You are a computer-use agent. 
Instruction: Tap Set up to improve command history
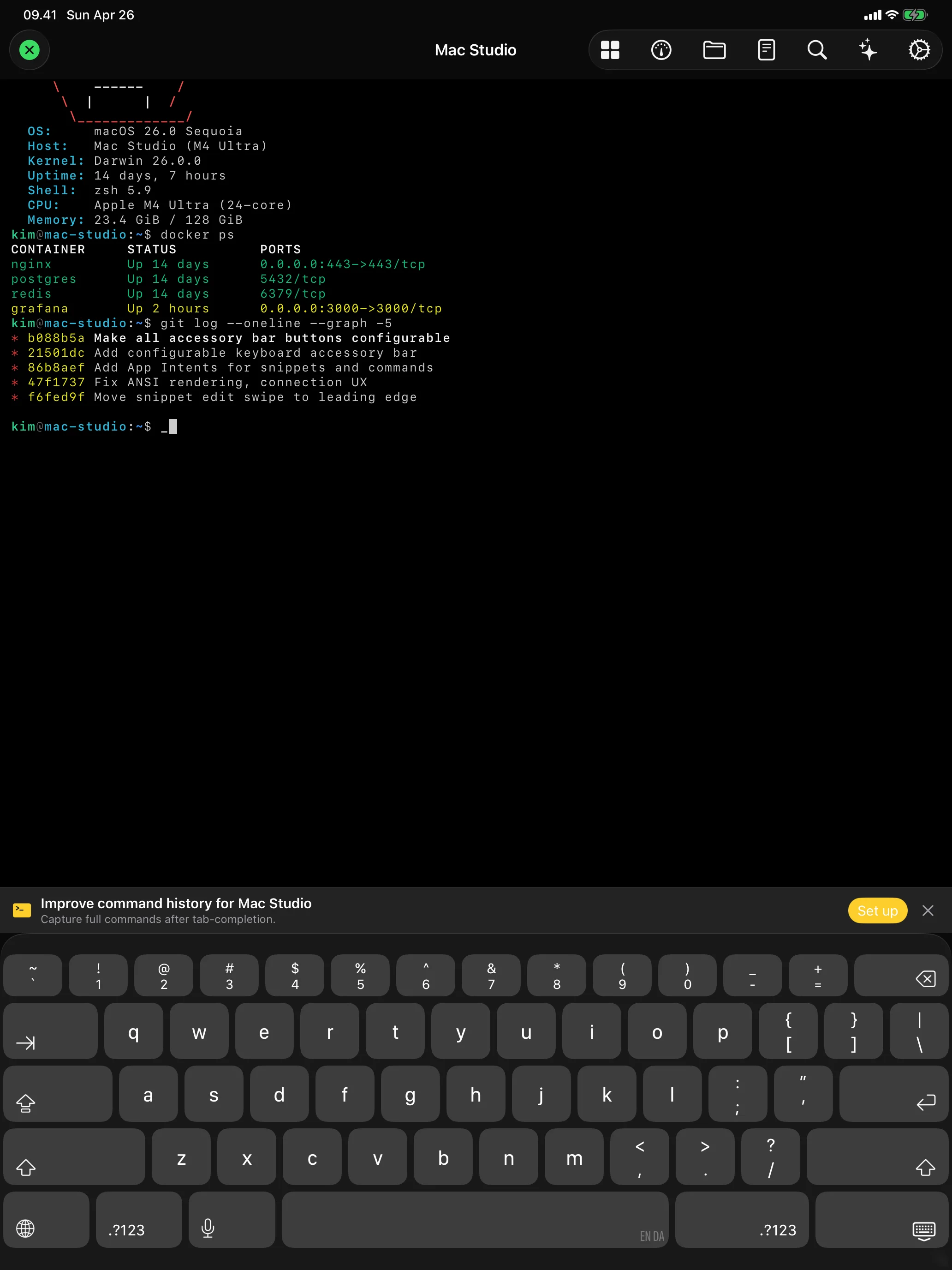click(877, 911)
